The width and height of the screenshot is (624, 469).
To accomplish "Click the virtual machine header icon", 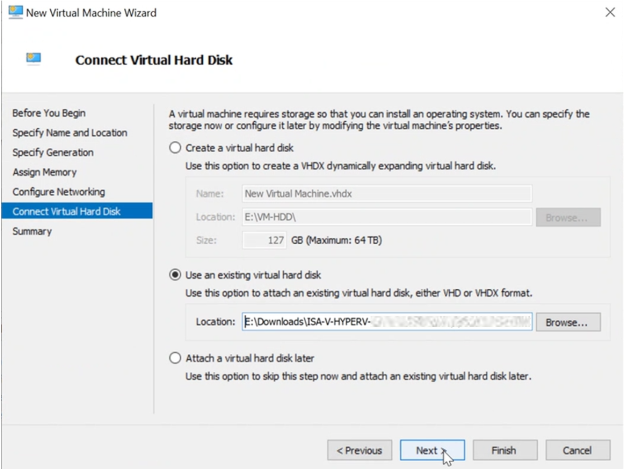I will (x=34, y=60).
